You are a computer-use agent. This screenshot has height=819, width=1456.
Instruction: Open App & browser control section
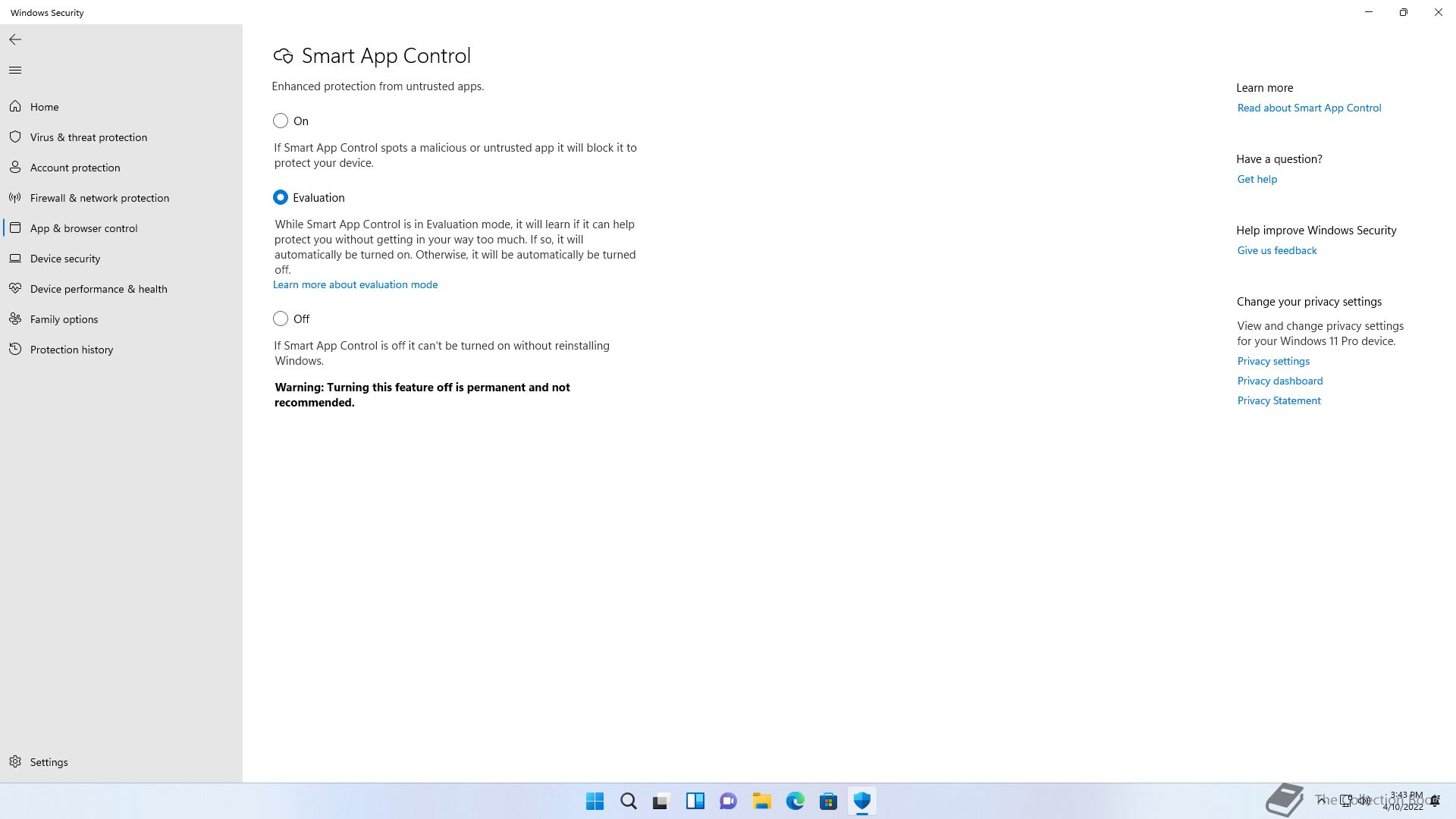coord(121,228)
